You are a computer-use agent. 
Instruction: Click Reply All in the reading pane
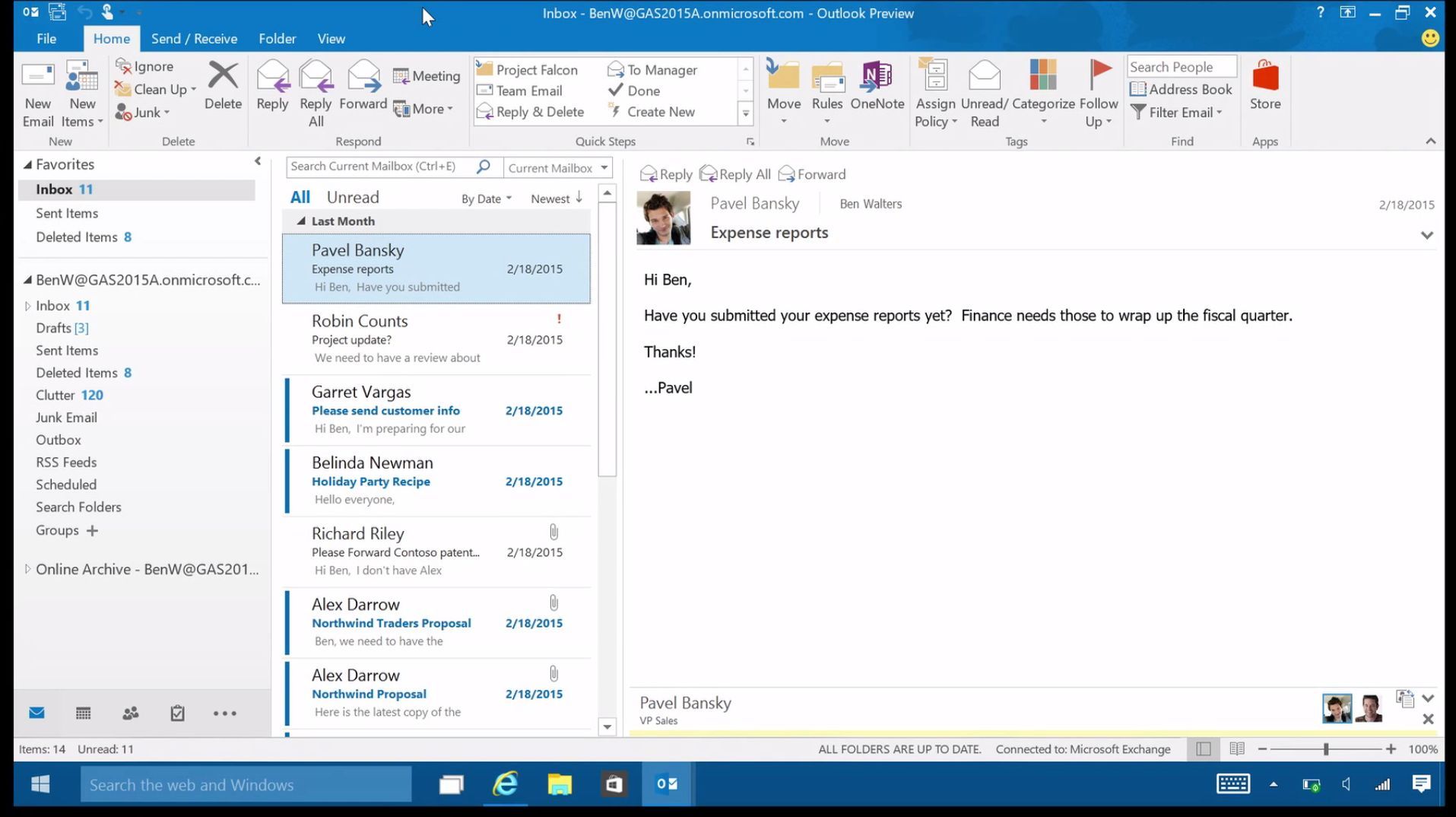pos(735,174)
